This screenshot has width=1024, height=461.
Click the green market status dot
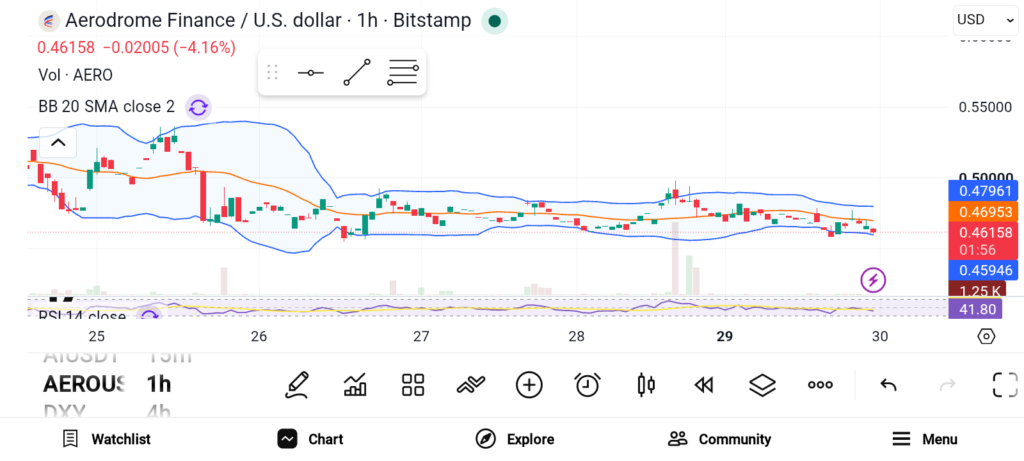click(x=494, y=21)
